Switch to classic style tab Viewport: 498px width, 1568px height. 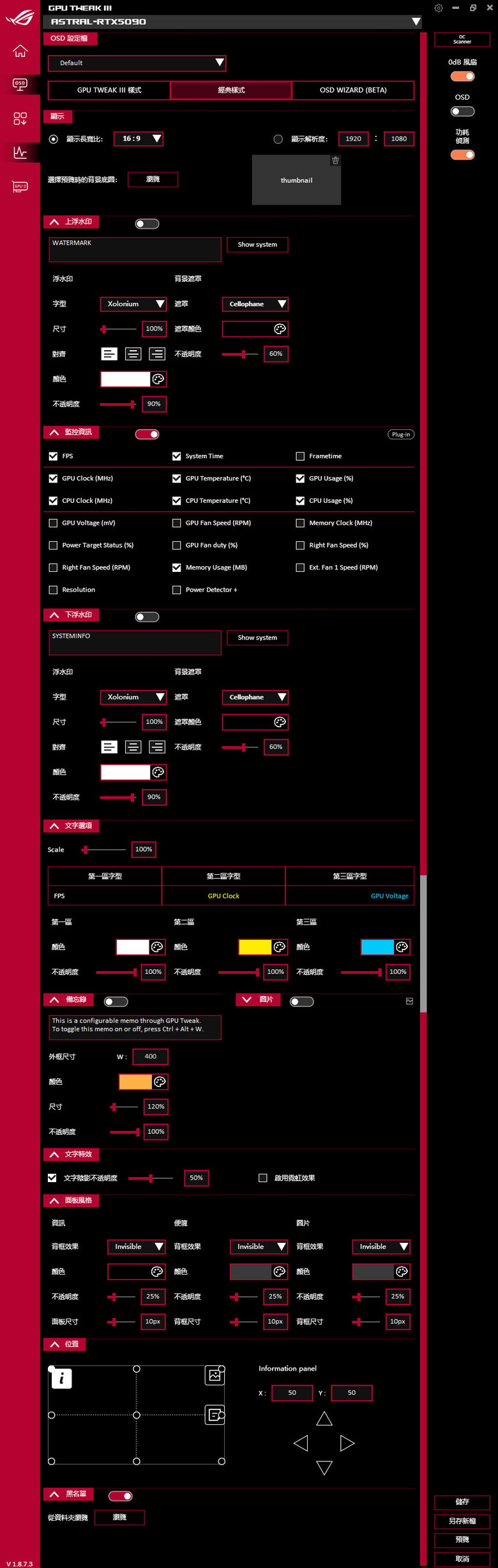pyautogui.click(x=231, y=90)
